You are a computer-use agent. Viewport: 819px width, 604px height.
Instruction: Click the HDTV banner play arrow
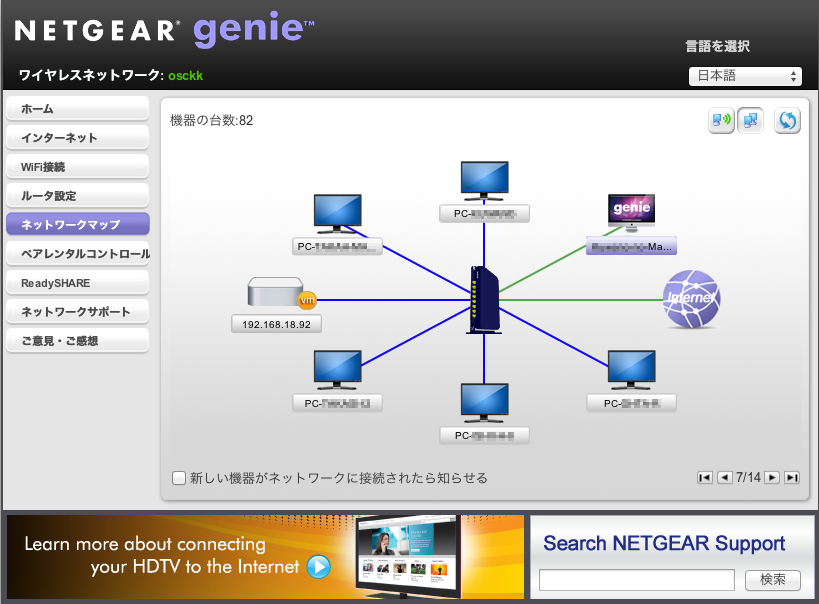(318, 567)
